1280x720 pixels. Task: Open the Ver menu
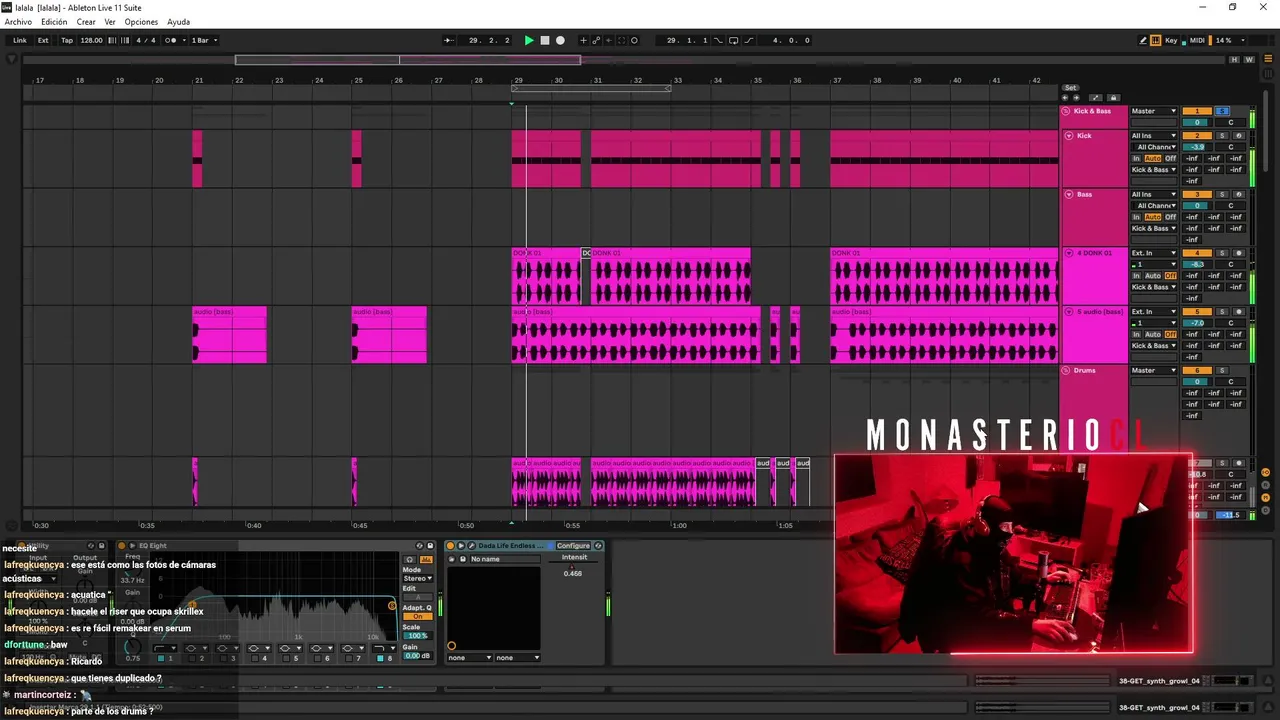tap(110, 22)
